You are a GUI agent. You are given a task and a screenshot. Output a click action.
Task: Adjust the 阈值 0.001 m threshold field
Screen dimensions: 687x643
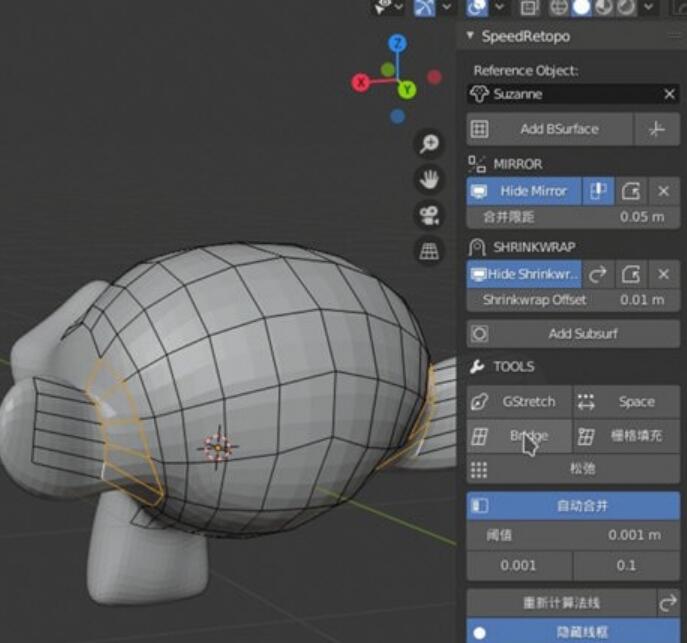(573, 535)
